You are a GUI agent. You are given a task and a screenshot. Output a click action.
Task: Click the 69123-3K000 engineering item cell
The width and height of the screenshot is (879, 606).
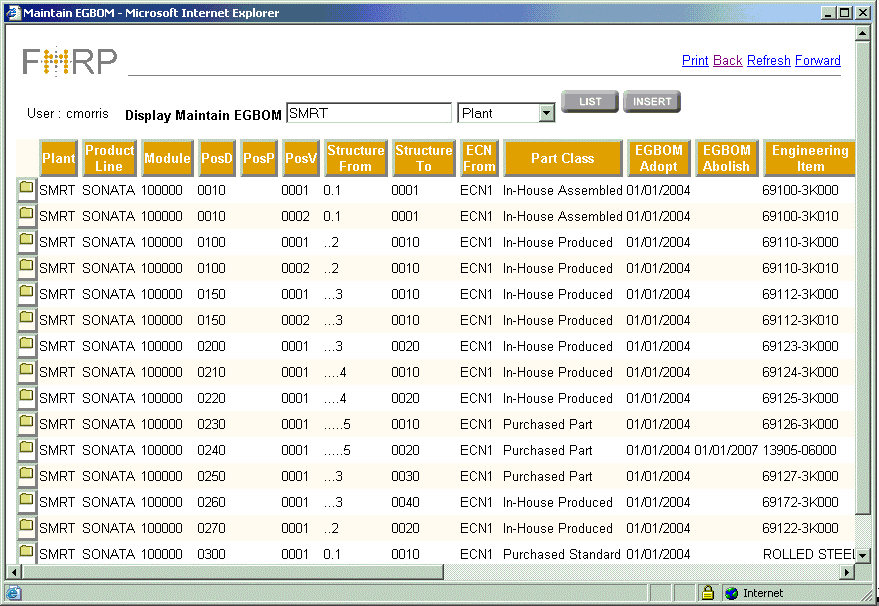pyautogui.click(x=800, y=346)
